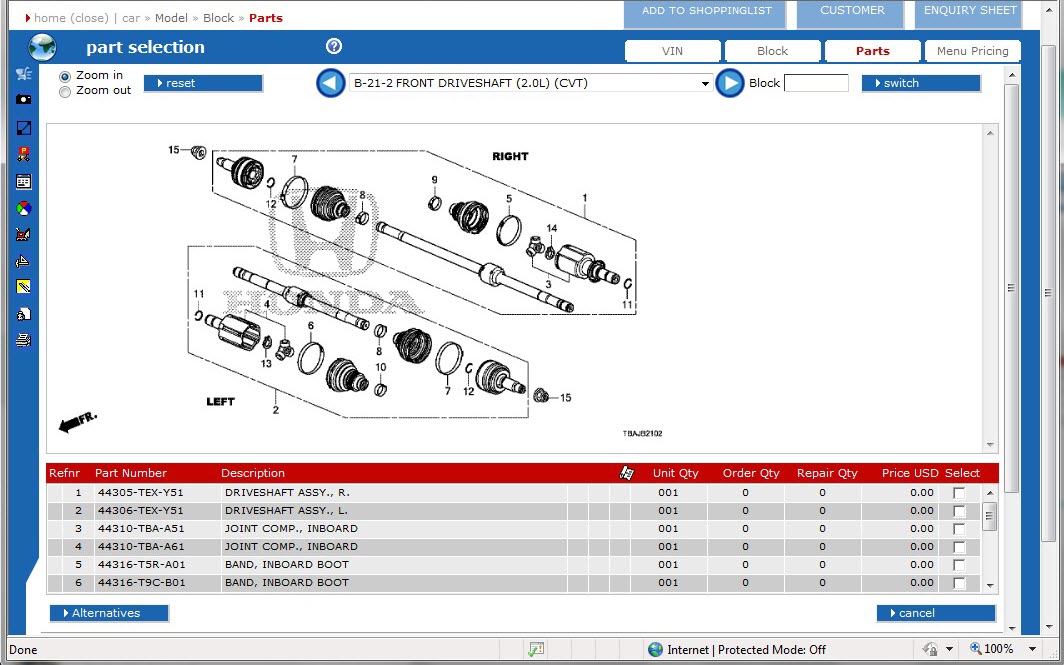Click the RGB color circle sidebar icon
The height and width of the screenshot is (665, 1064).
(23, 208)
